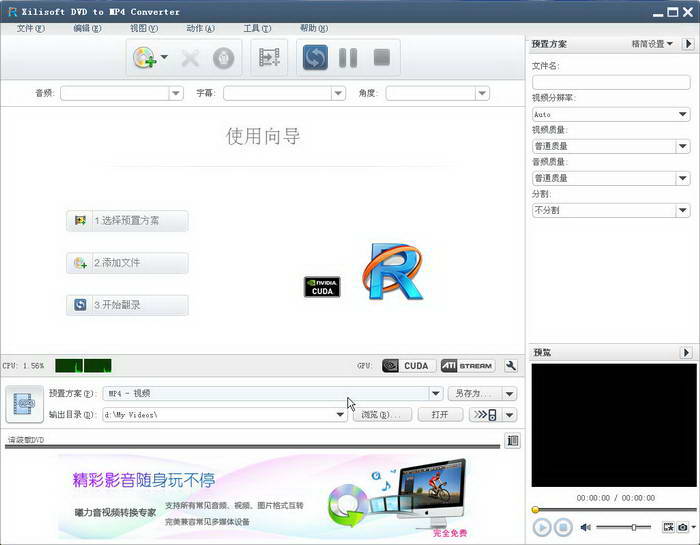Open the snapshot dropdown arrow
This screenshot has height=545, width=700.
[694, 527]
